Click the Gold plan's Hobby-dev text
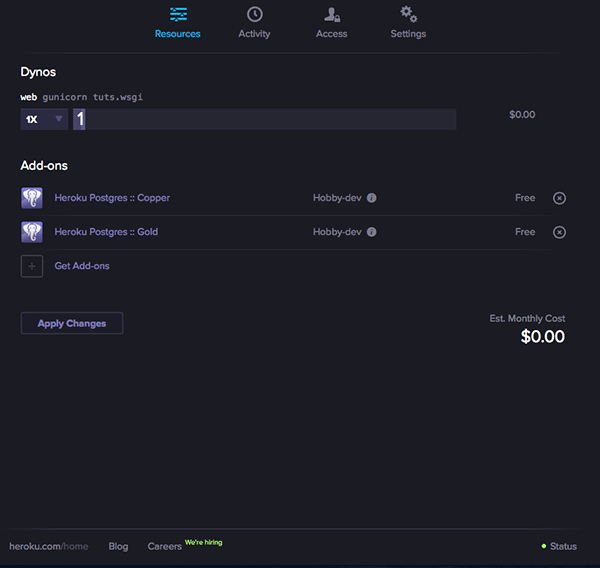The height and width of the screenshot is (568, 600). coord(337,232)
